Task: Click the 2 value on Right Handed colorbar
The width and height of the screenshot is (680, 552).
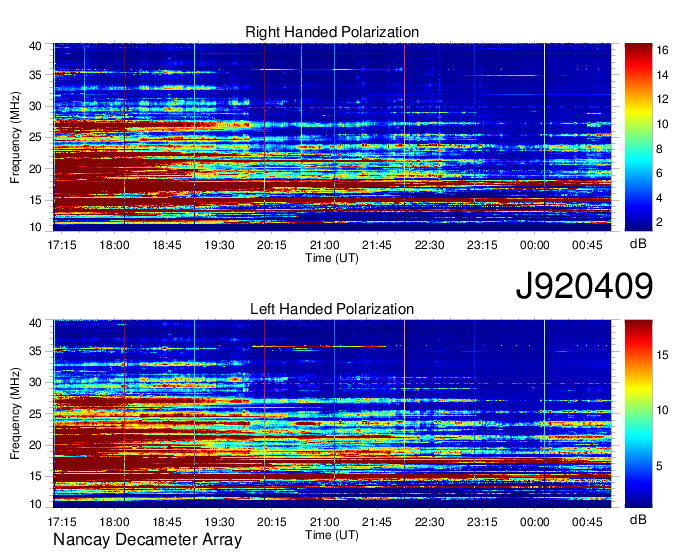Action: [x=660, y=222]
